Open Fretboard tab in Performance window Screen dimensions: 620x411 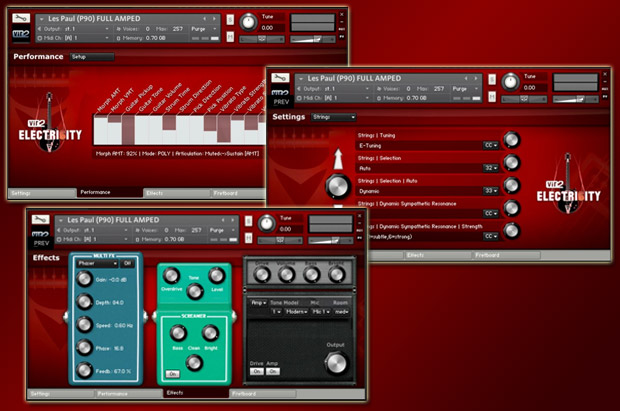click(x=237, y=193)
